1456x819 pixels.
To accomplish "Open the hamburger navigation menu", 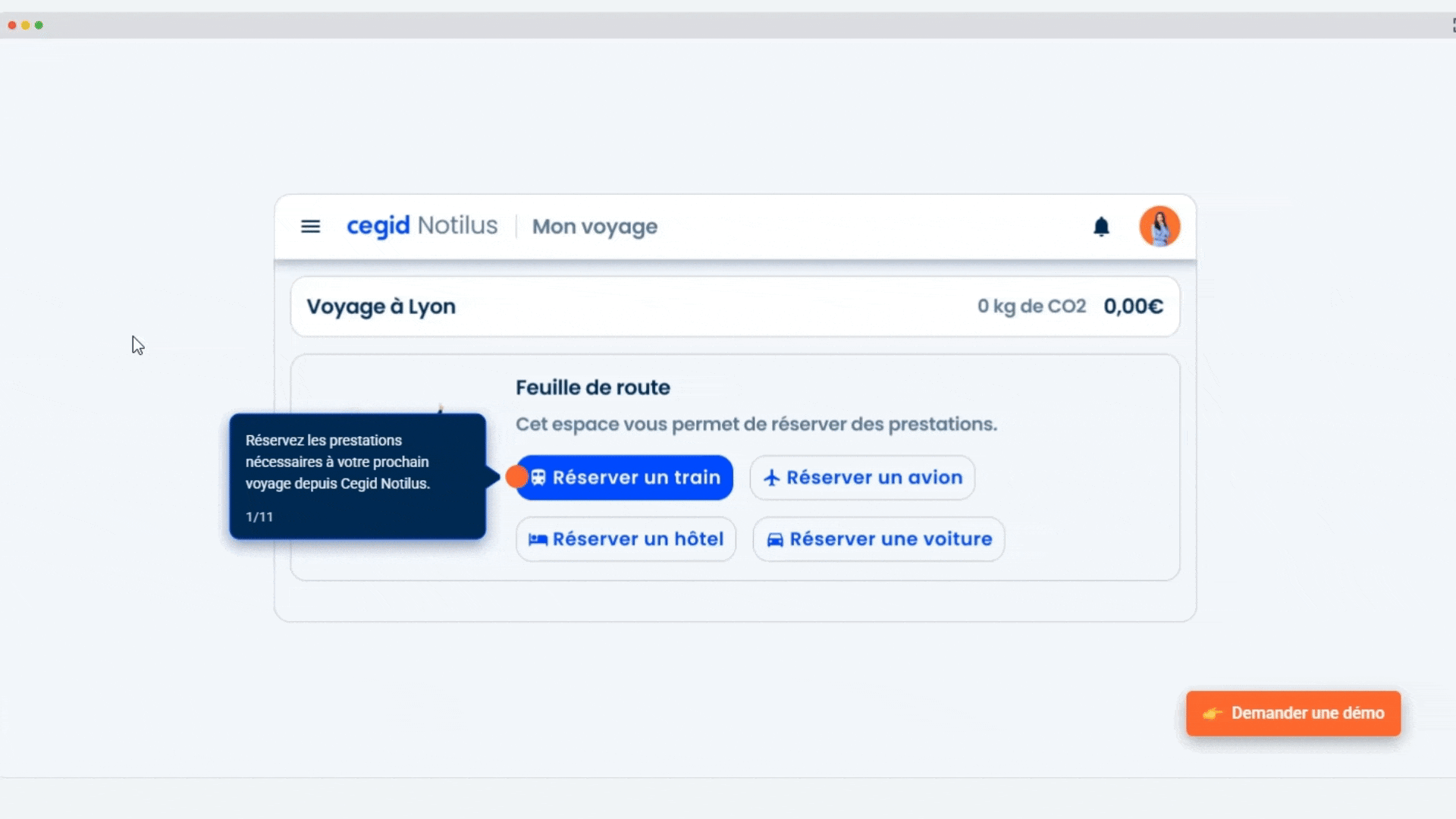I will (x=310, y=227).
